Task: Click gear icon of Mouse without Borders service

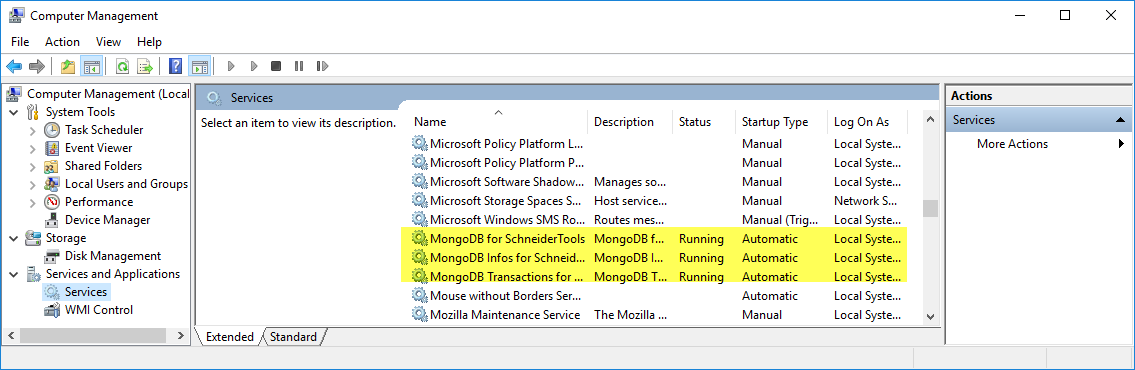Action: tap(420, 295)
